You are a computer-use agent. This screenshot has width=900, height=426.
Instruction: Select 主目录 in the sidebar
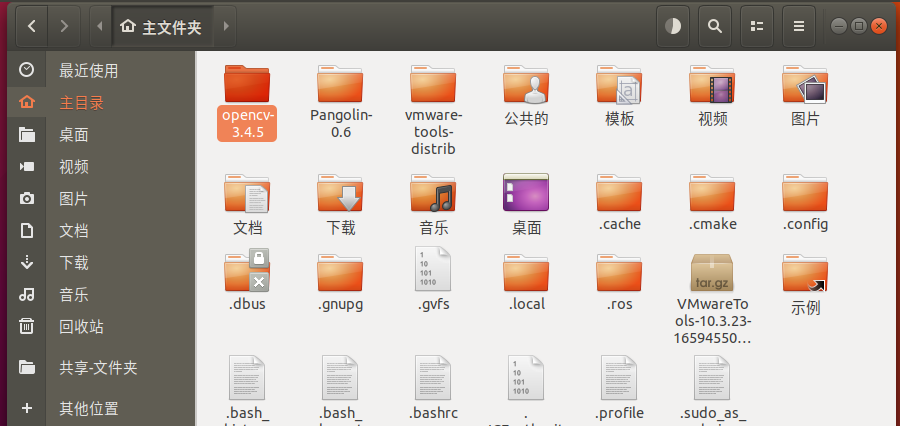(102, 103)
